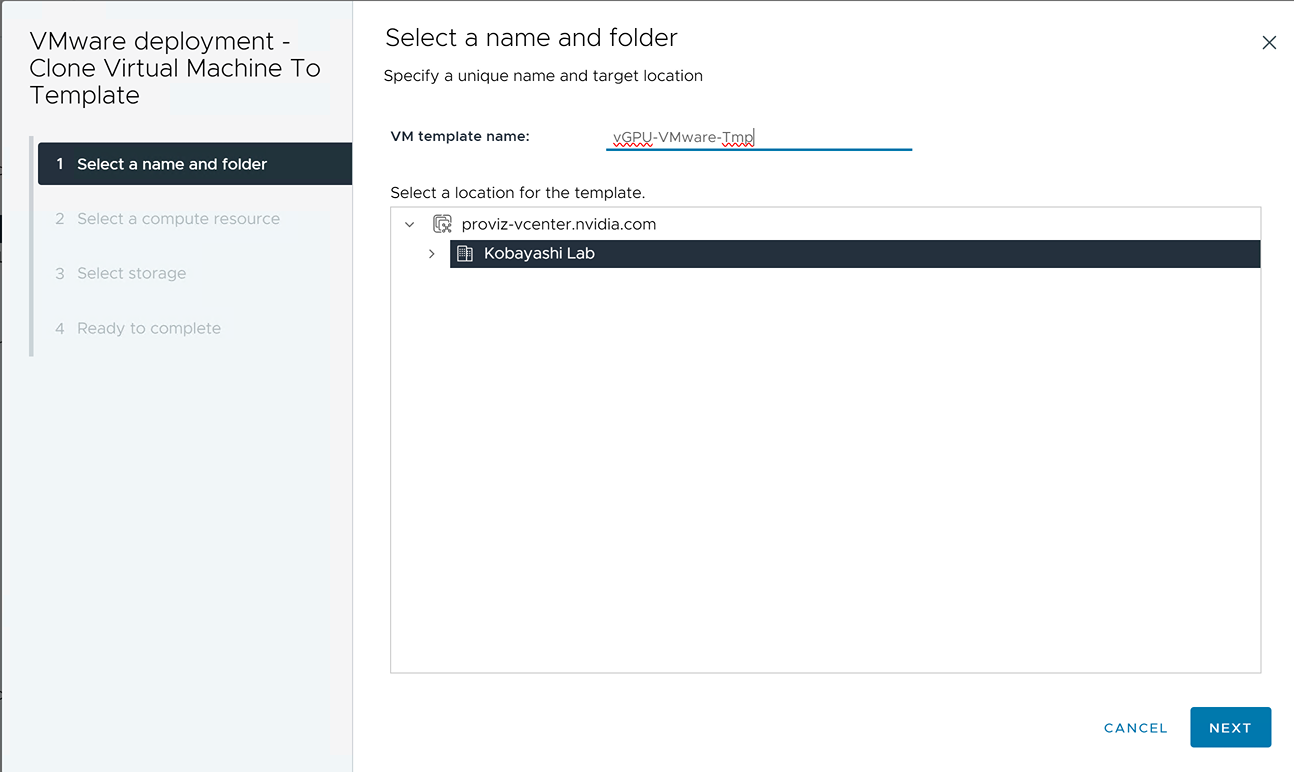The image size is (1294, 772).
Task: Close the Clone Virtual Machine wizard dialog
Action: (1269, 43)
